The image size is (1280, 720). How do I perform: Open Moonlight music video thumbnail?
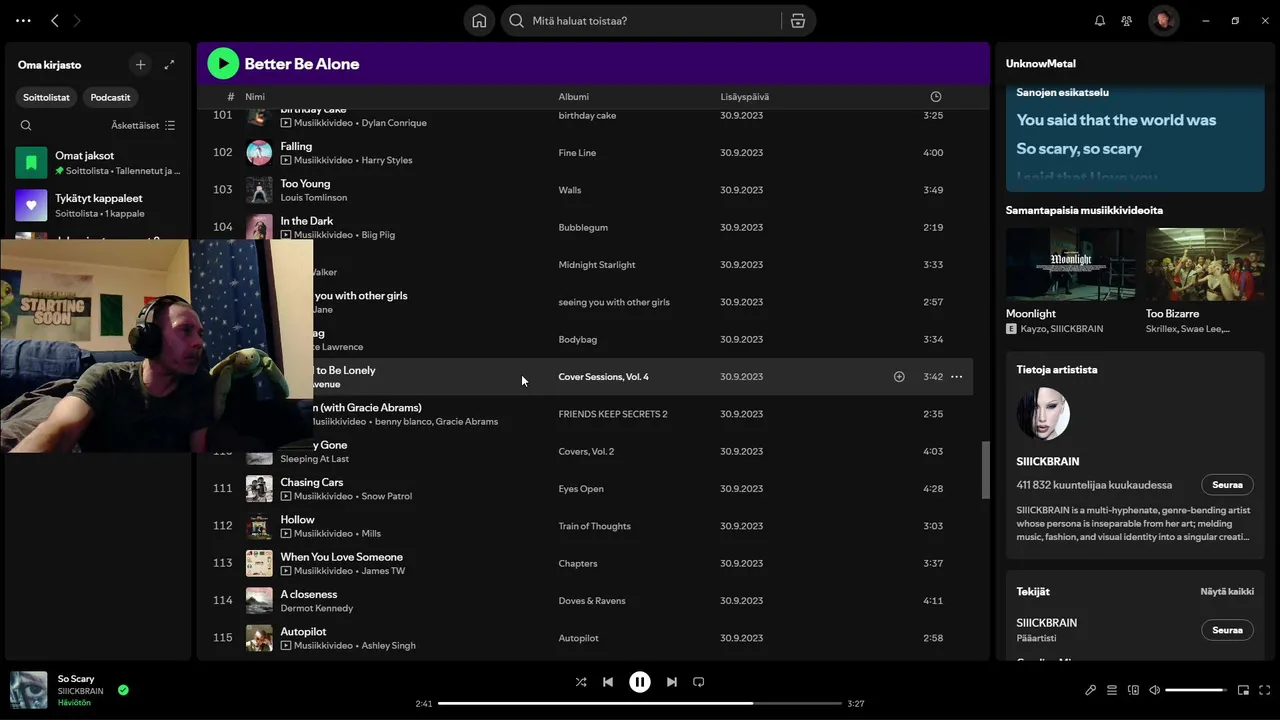point(1070,264)
